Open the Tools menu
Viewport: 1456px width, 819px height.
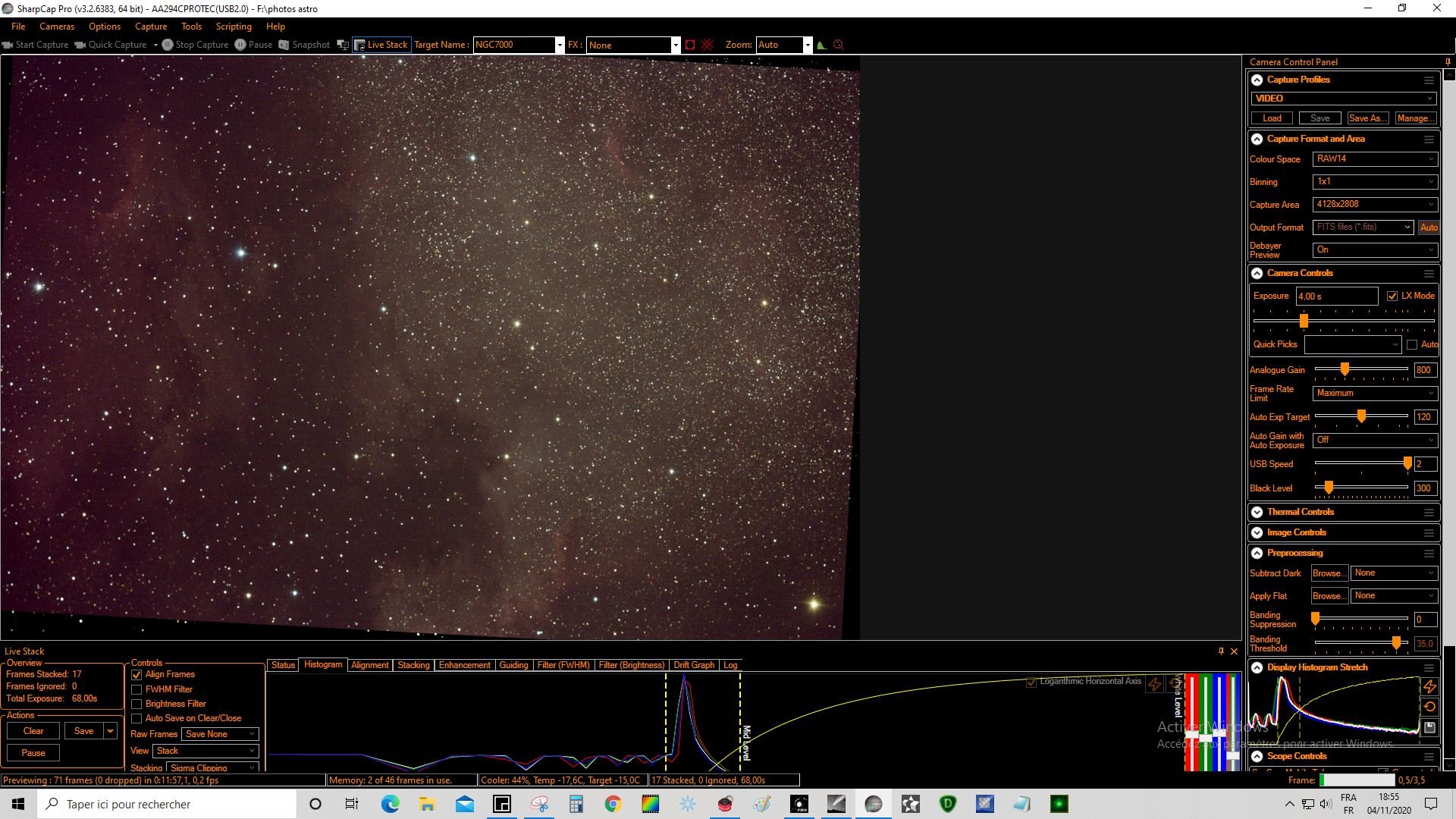[x=191, y=27]
